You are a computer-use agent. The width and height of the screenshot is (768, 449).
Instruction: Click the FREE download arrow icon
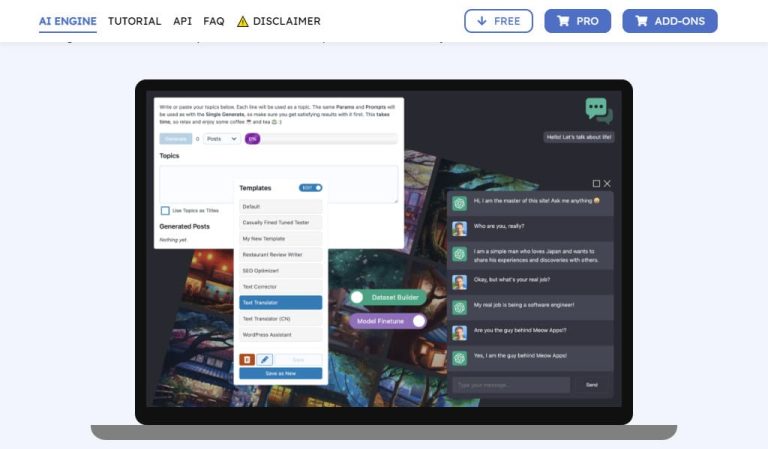click(x=482, y=21)
